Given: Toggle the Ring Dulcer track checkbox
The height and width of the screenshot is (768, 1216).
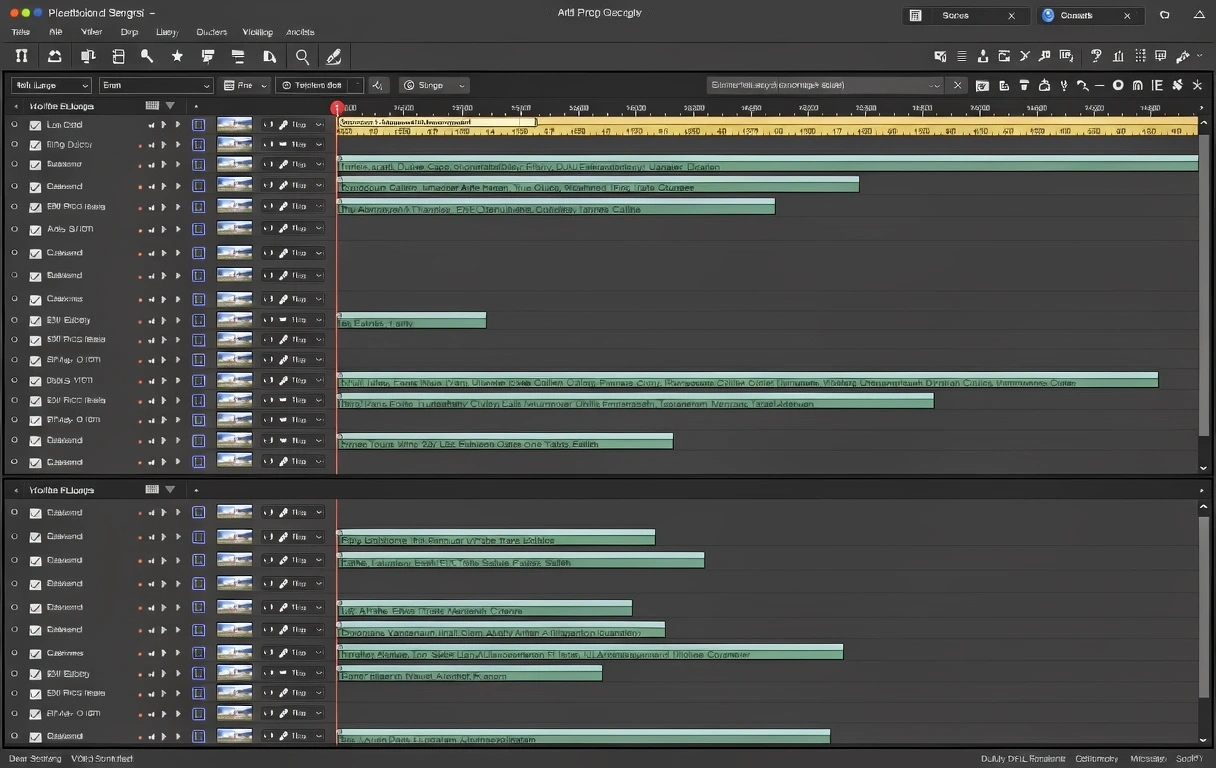Looking at the screenshot, I should [36, 145].
